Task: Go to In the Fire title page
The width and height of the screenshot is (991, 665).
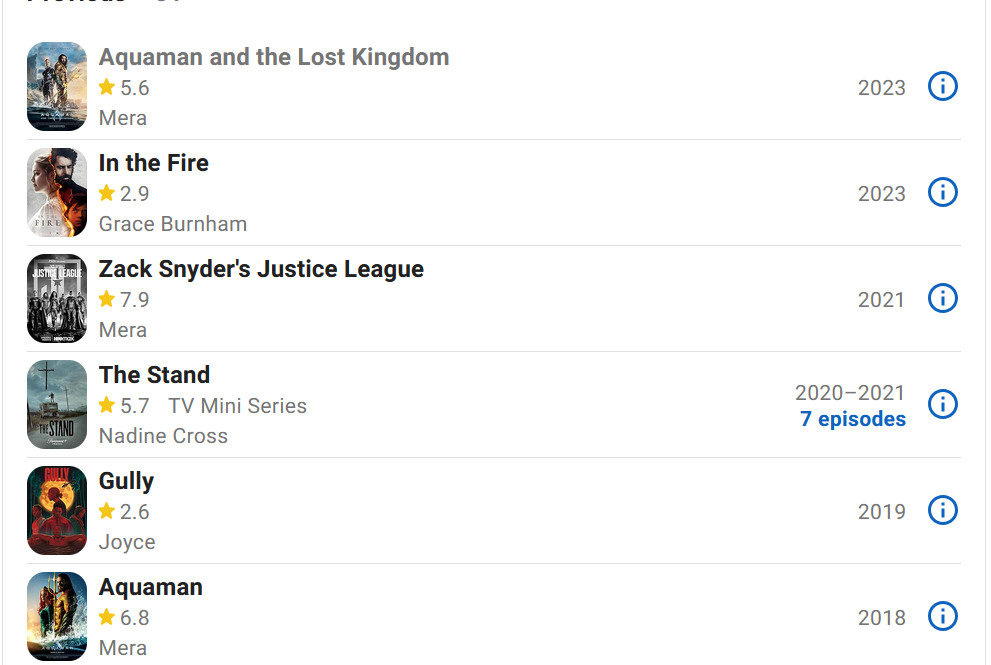Action: click(153, 163)
